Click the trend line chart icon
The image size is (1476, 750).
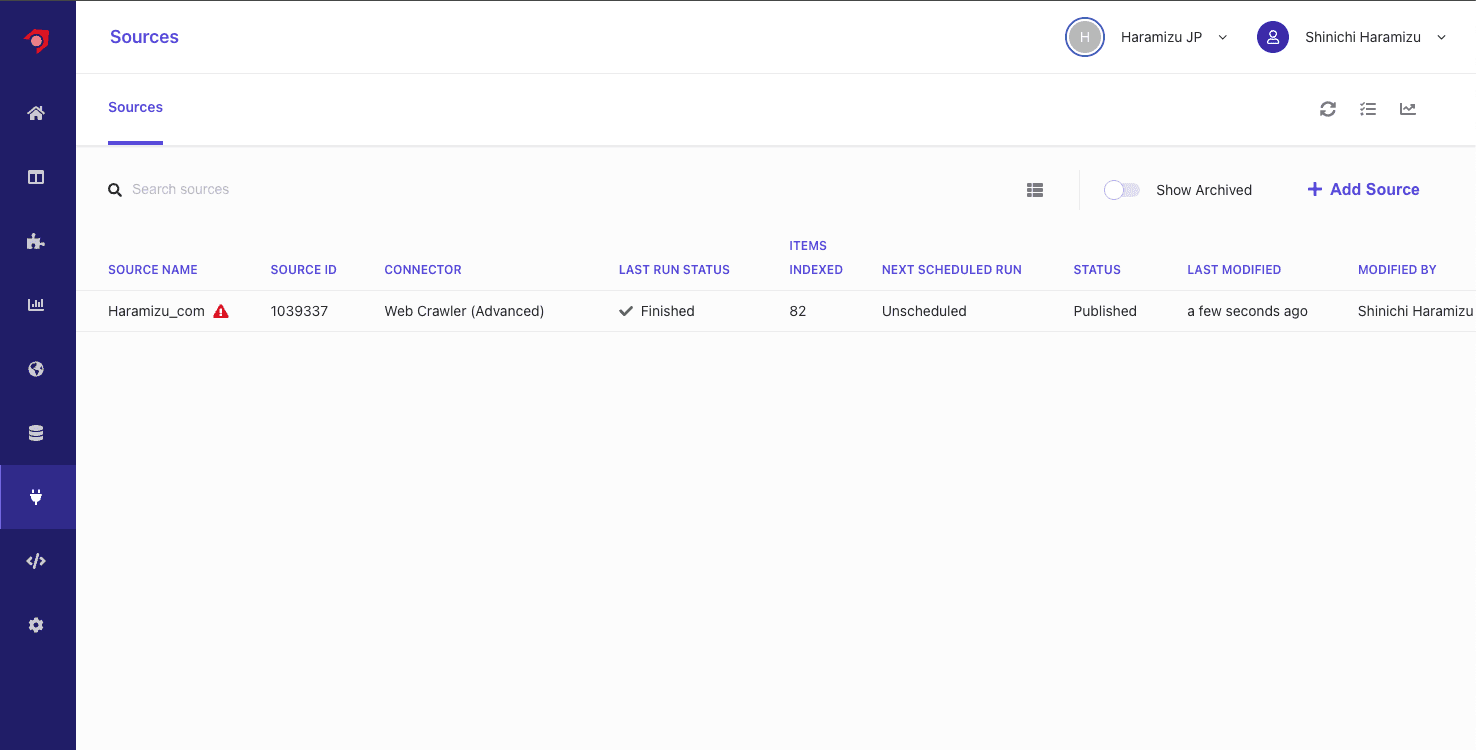(1408, 109)
